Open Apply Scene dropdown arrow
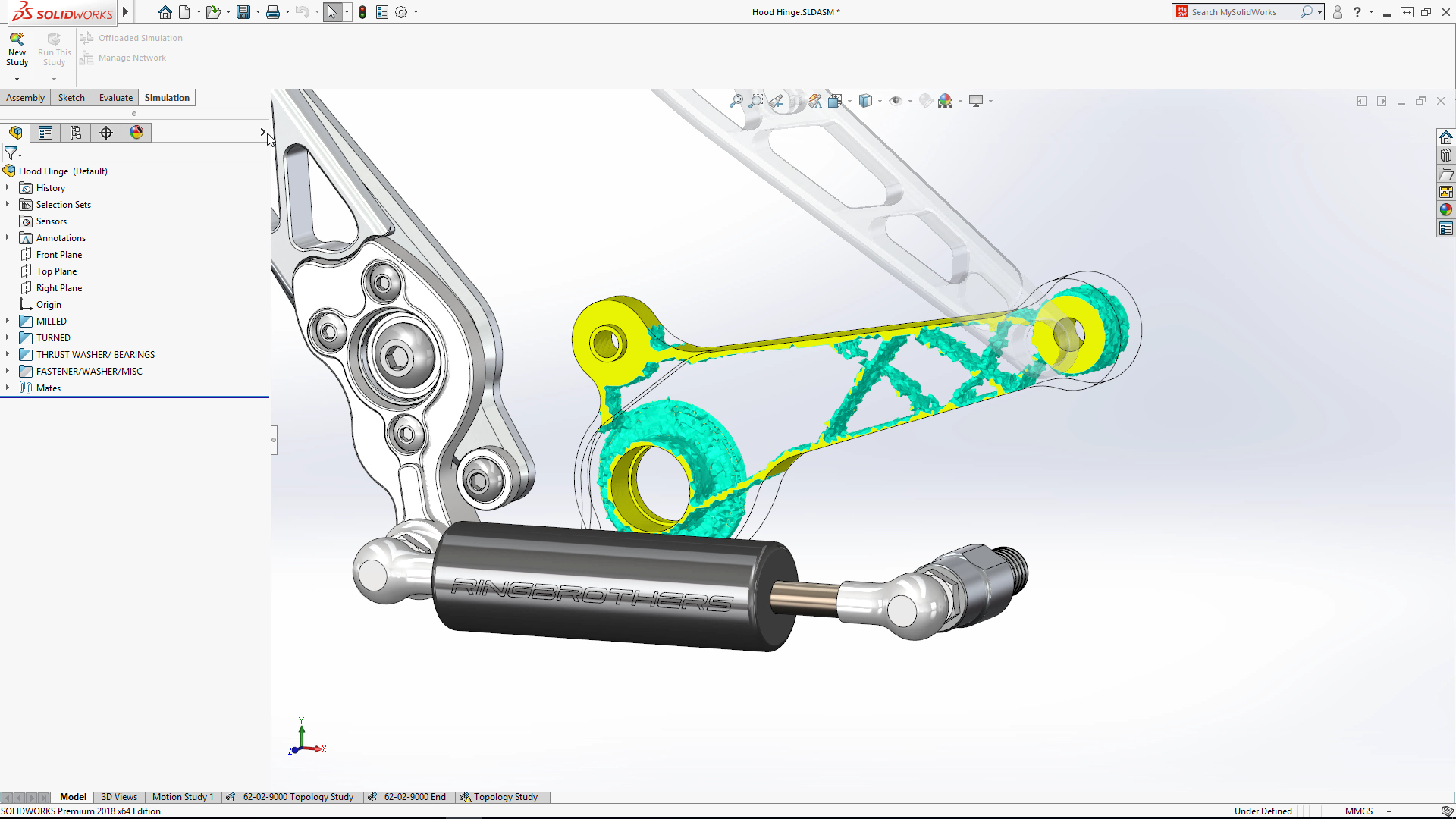Screen dimensions: 1456x819 (961, 101)
